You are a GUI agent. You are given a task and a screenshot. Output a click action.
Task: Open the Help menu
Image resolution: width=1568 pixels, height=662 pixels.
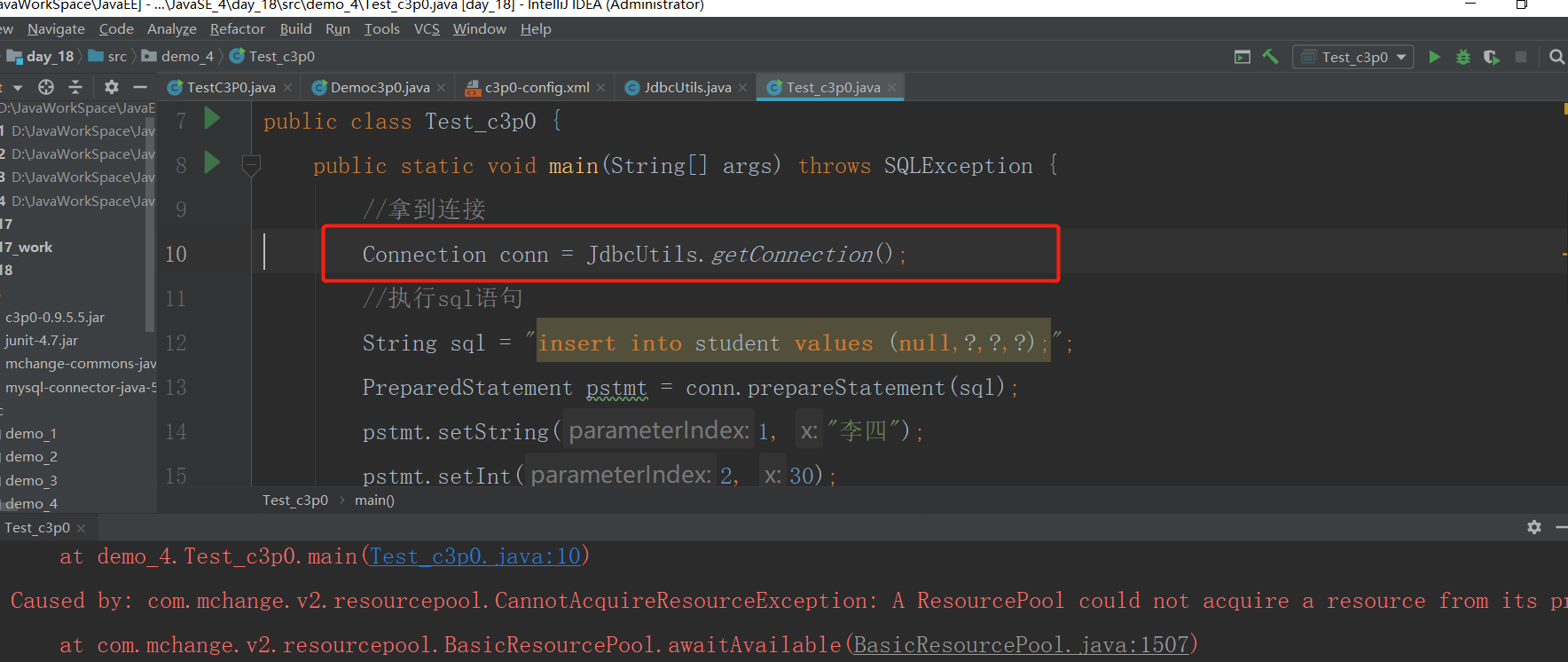[x=536, y=29]
